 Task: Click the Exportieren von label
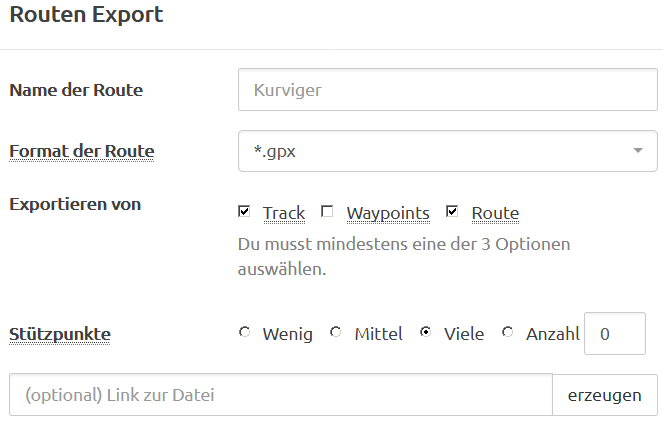pyautogui.click(x=75, y=204)
